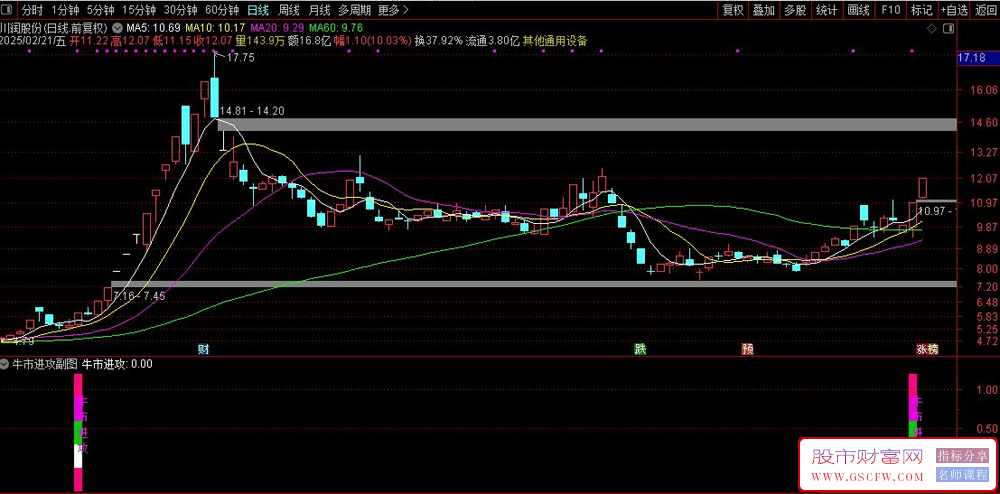The height and width of the screenshot is (494, 1000).
Task: Select the 5分钟 period tab
Action: tap(101, 10)
